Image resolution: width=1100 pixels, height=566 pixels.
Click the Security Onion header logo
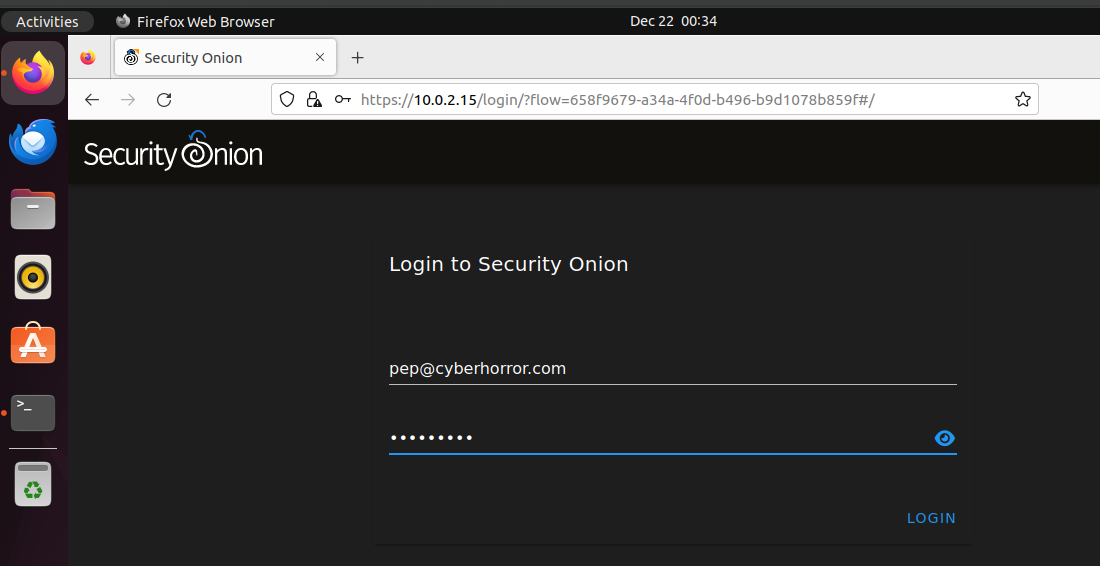pyautogui.click(x=173, y=153)
